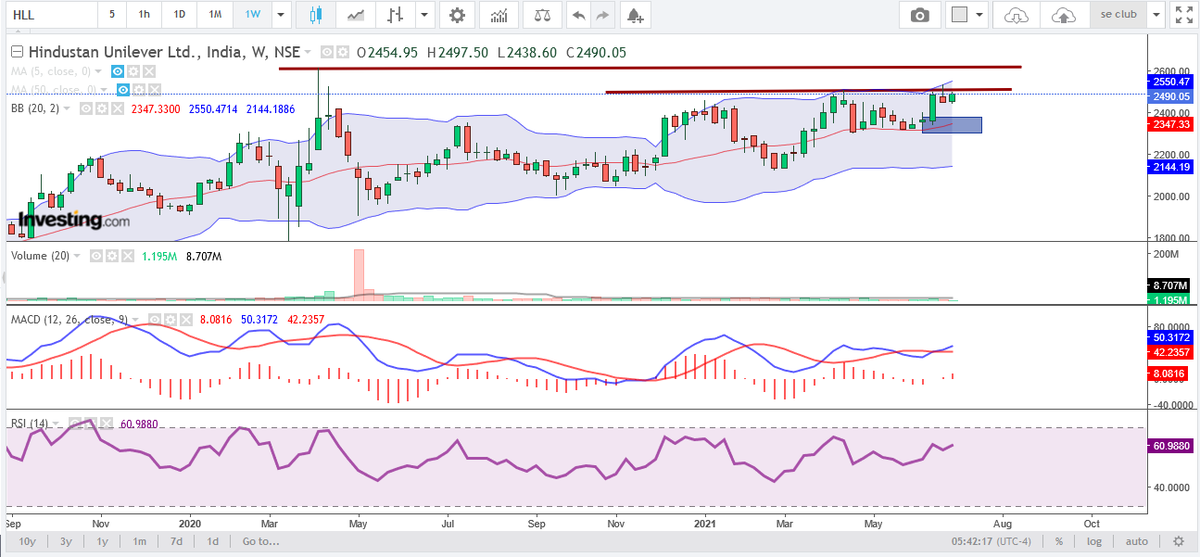Collapse the Hindustan Unilever legend box
Image resolution: width=1200 pixels, height=557 pixels.
pos(16,52)
